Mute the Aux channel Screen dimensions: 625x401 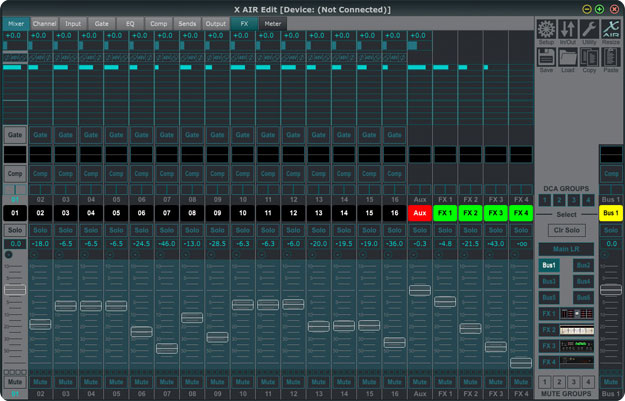[420, 382]
